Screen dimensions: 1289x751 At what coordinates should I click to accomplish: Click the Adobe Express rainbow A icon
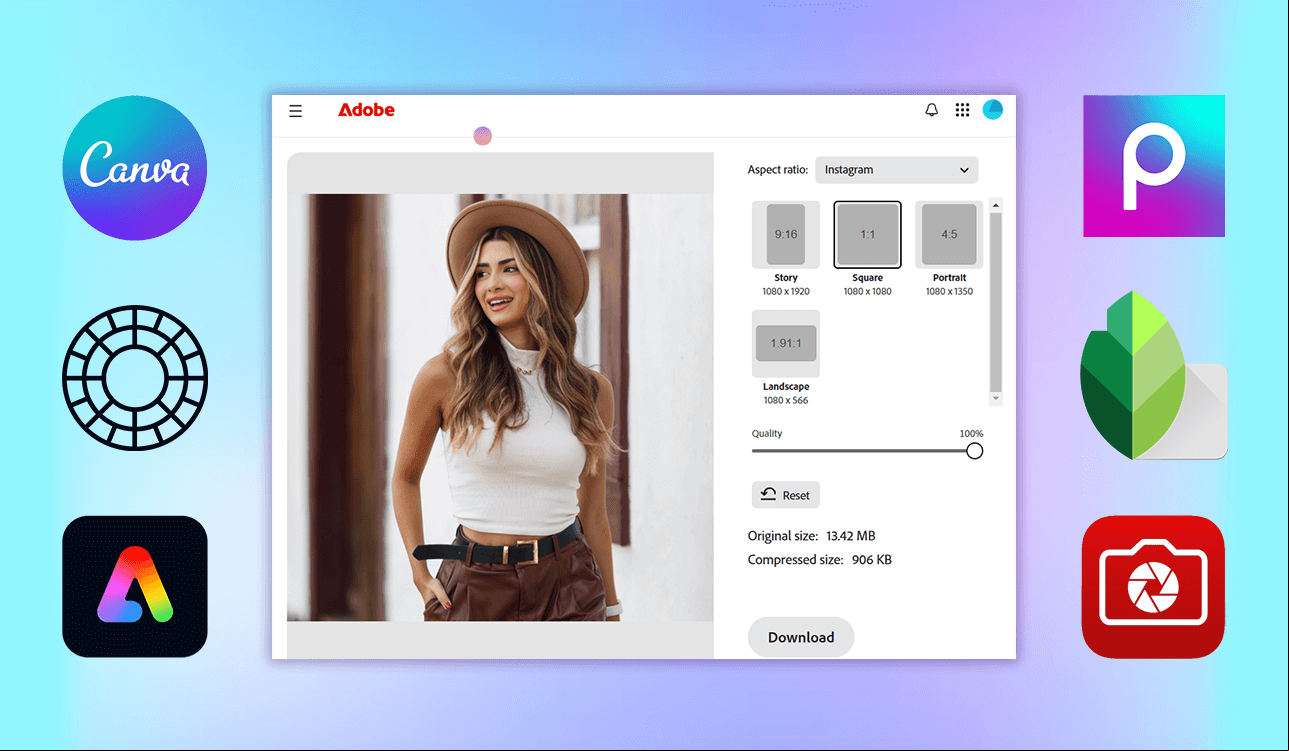point(135,587)
